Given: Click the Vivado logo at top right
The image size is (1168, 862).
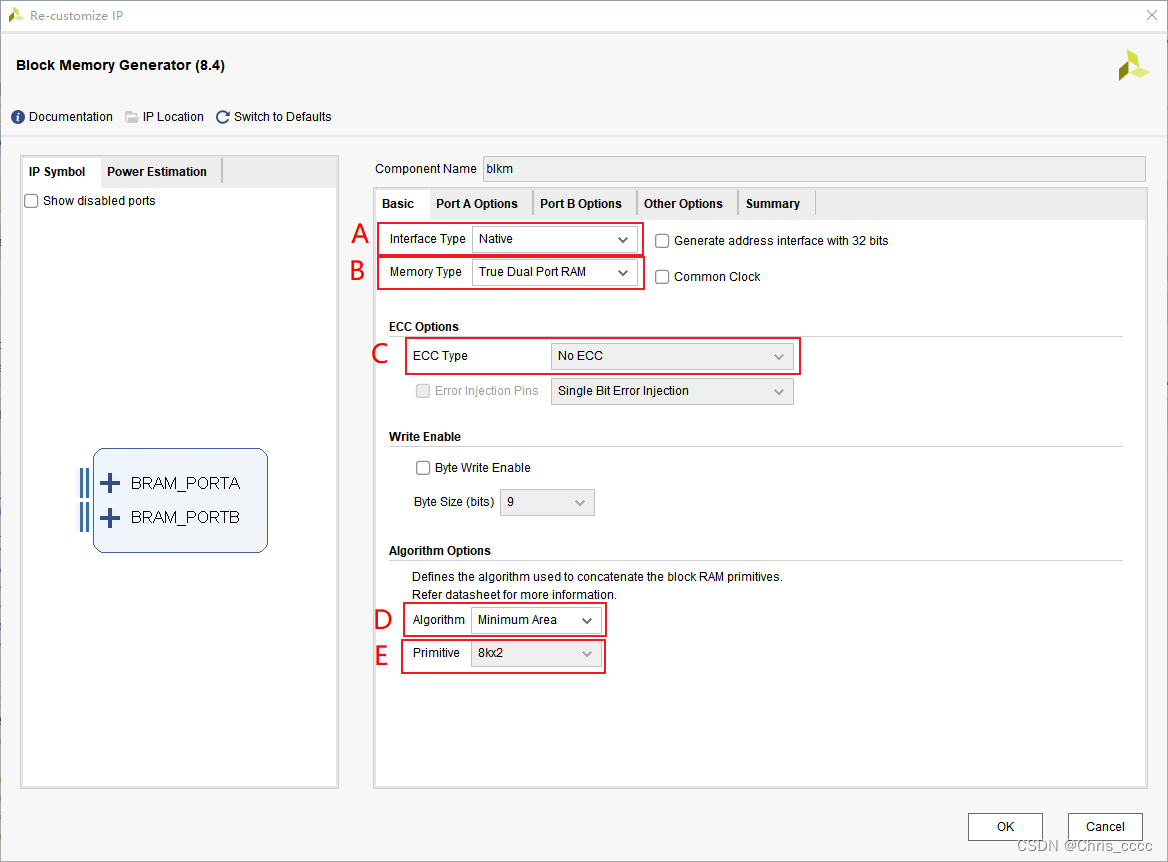Looking at the screenshot, I should click(1133, 66).
